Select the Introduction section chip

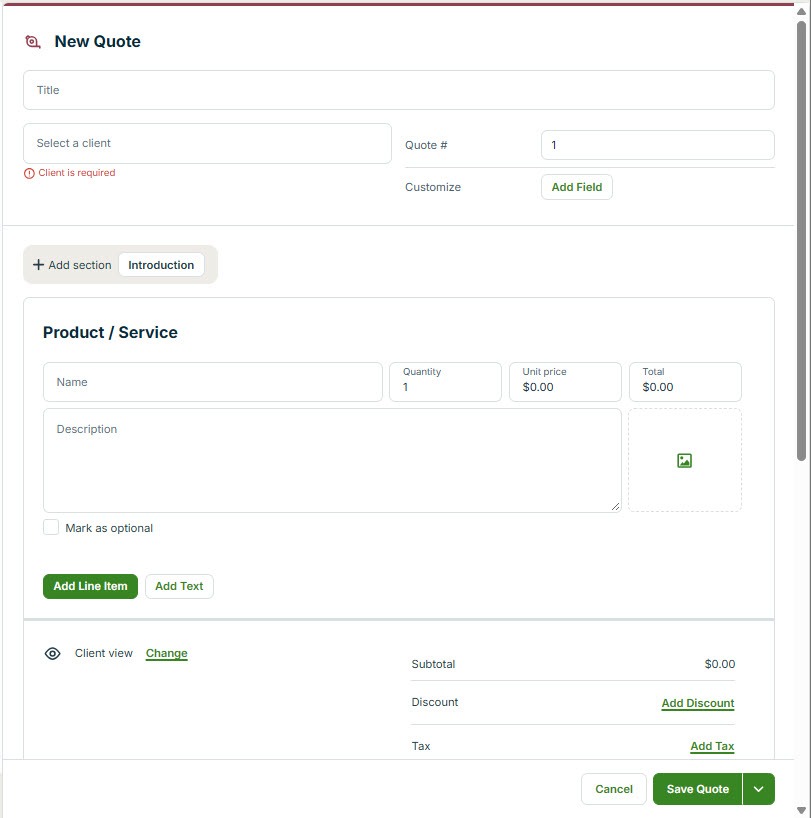coord(161,265)
